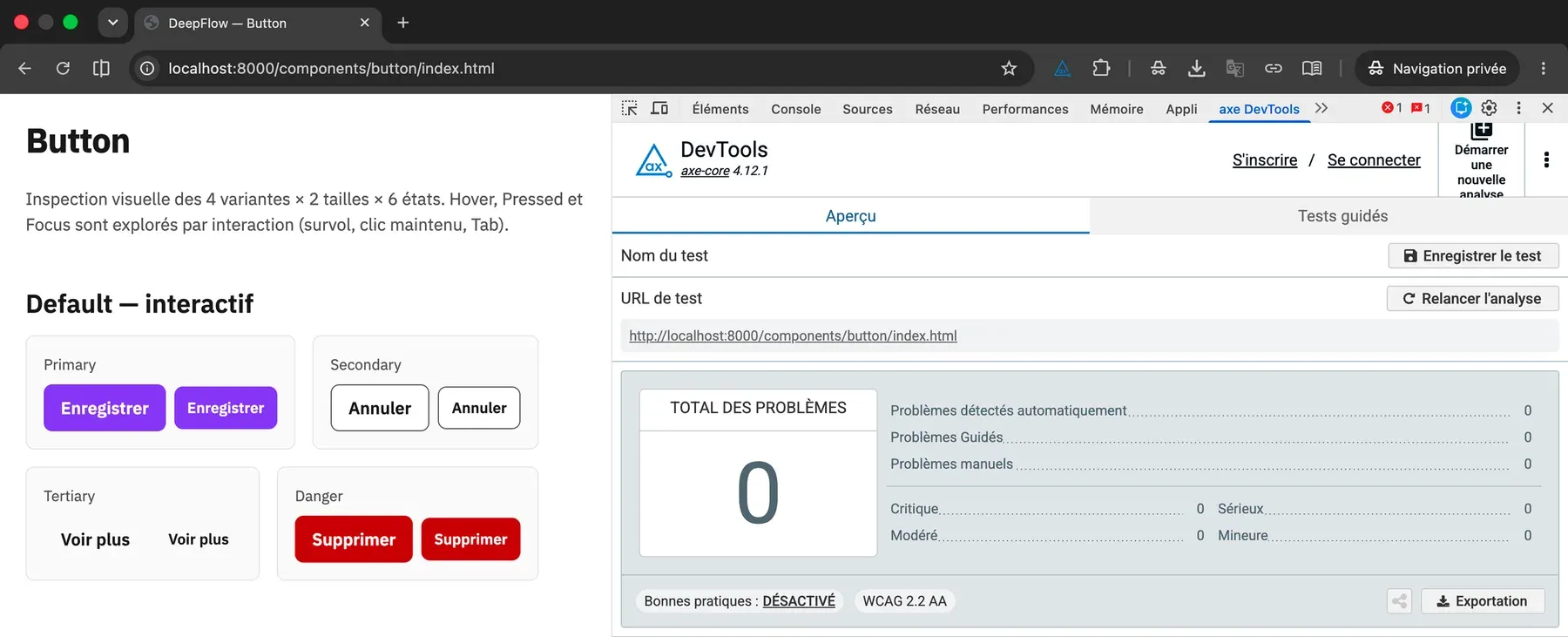The width and height of the screenshot is (1568, 637).
Task: Click the share icon beside Exportation
Action: click(1399, 601)
